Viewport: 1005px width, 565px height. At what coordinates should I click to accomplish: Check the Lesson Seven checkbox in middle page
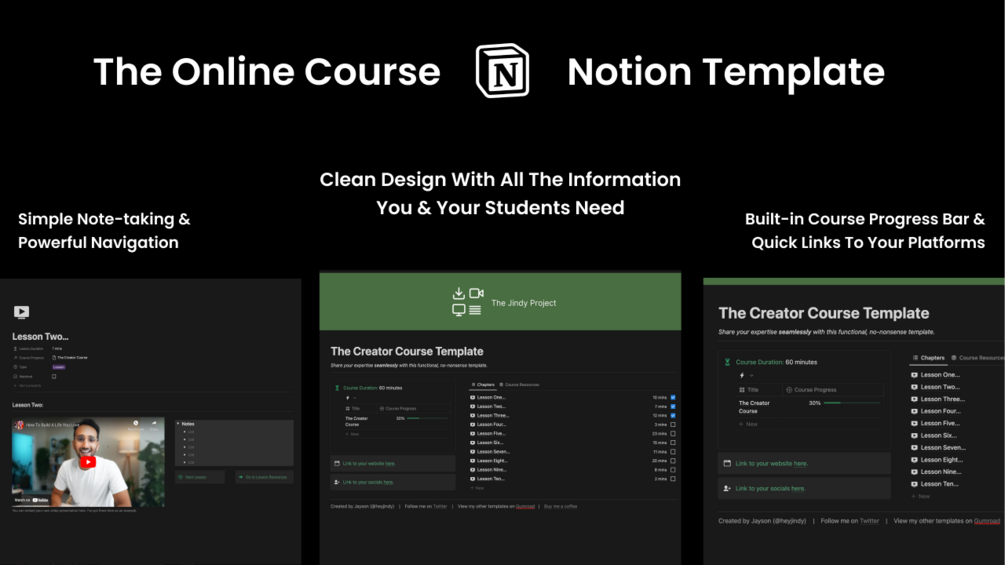pyautogui.click(x=673, y=452)
